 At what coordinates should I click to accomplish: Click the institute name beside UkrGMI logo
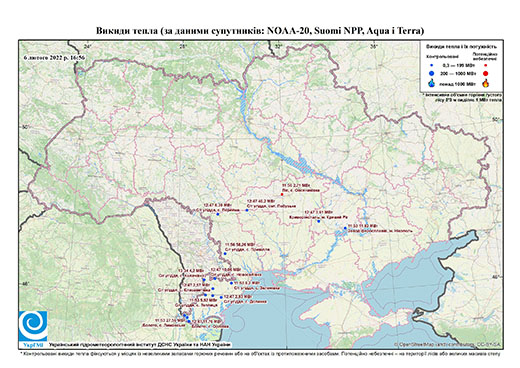point(140,345)
